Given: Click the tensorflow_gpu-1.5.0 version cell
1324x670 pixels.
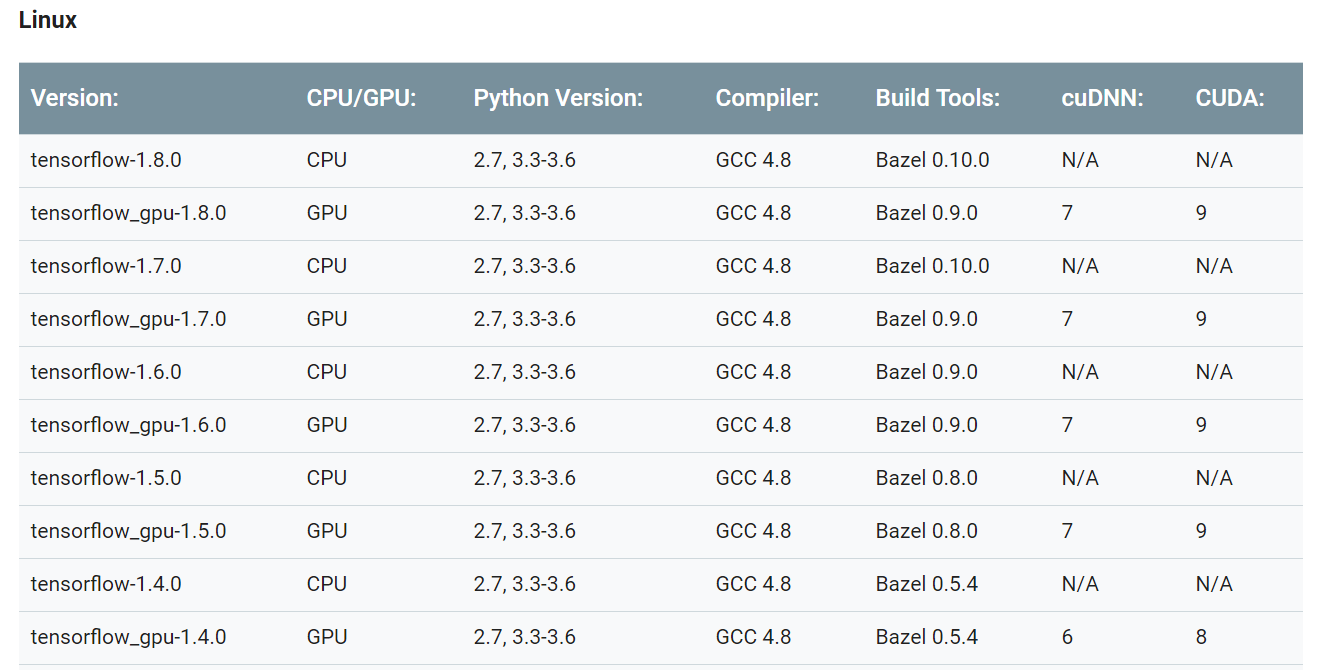Looking at the screenshot, I should (129, 531).
